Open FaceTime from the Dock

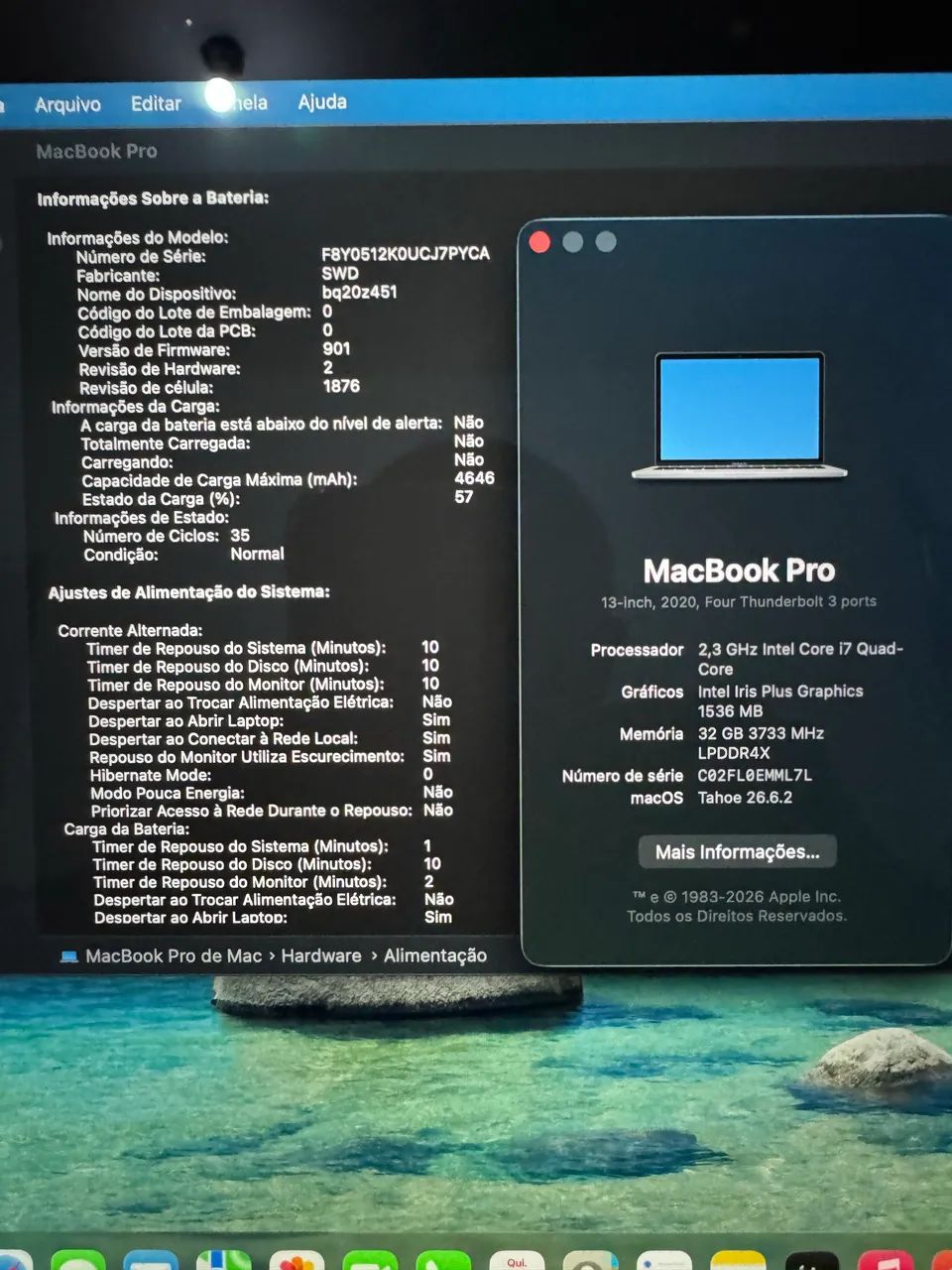coord(370,1261)
